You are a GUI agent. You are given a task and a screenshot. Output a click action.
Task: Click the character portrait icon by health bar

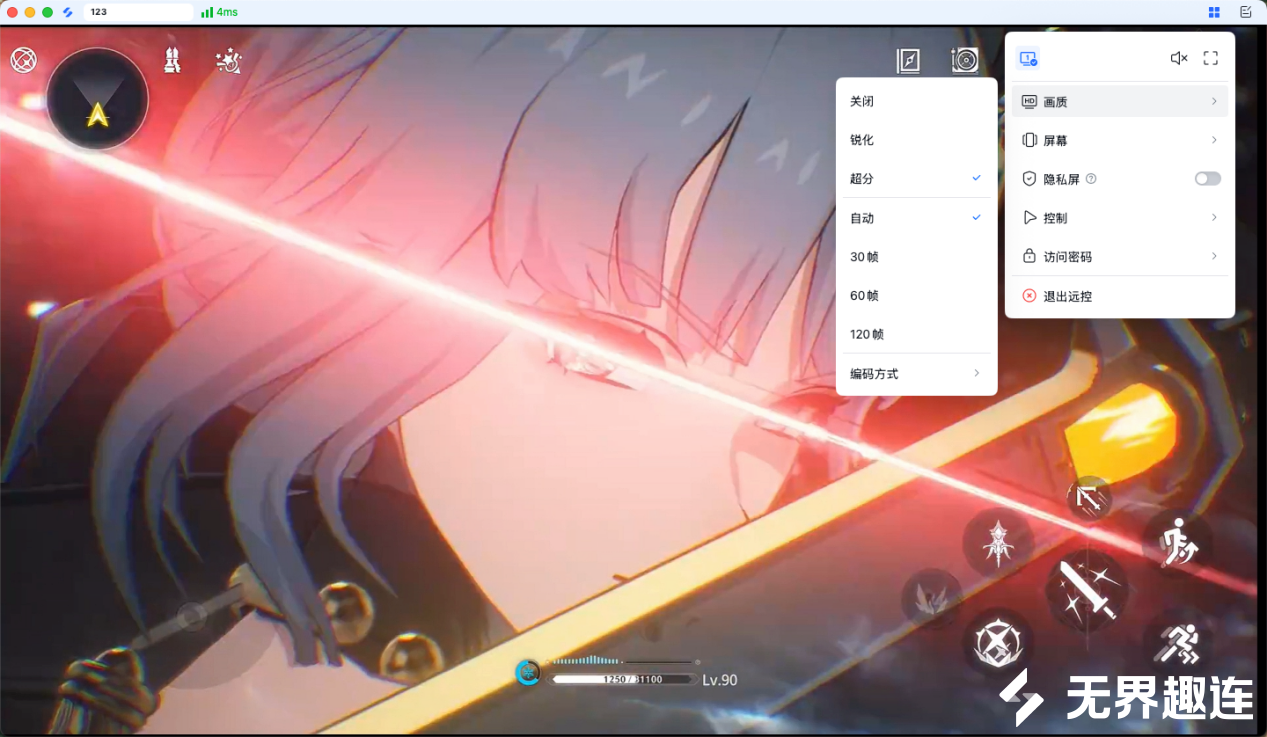[529, 672]
